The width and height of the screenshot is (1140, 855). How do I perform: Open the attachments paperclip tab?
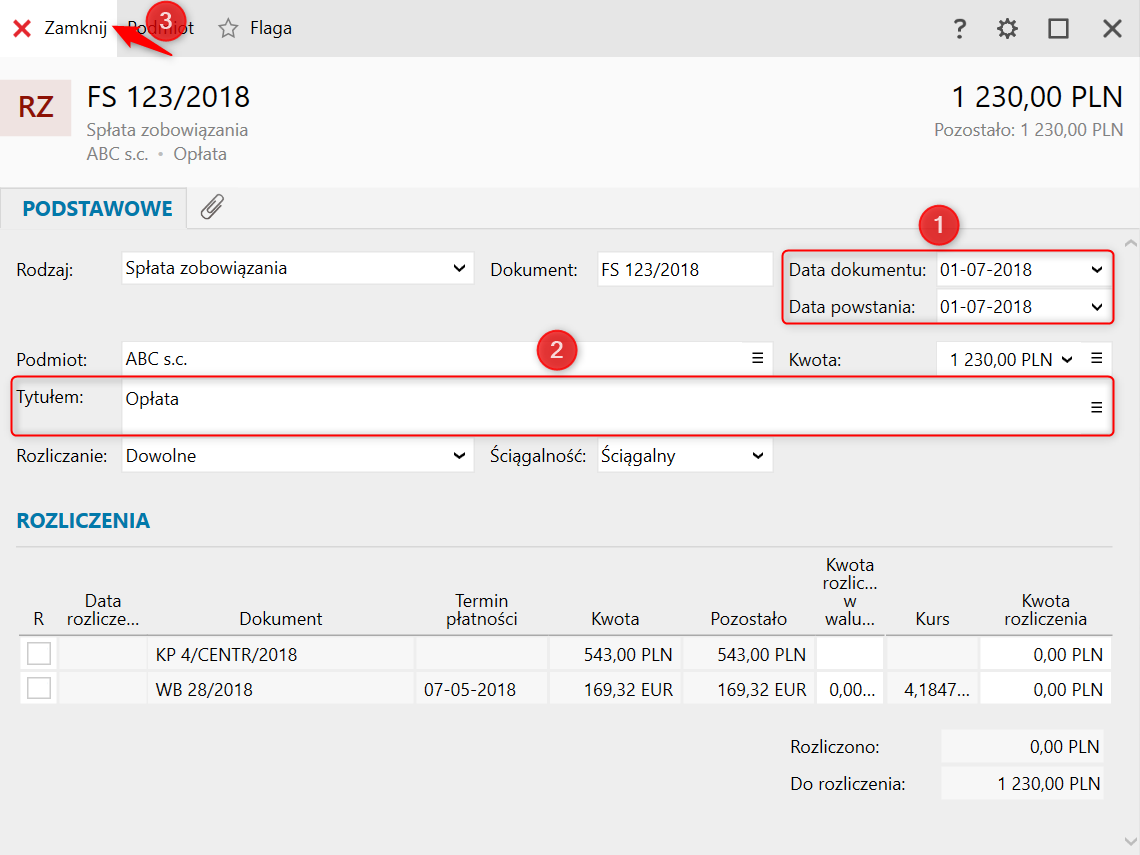212,208
